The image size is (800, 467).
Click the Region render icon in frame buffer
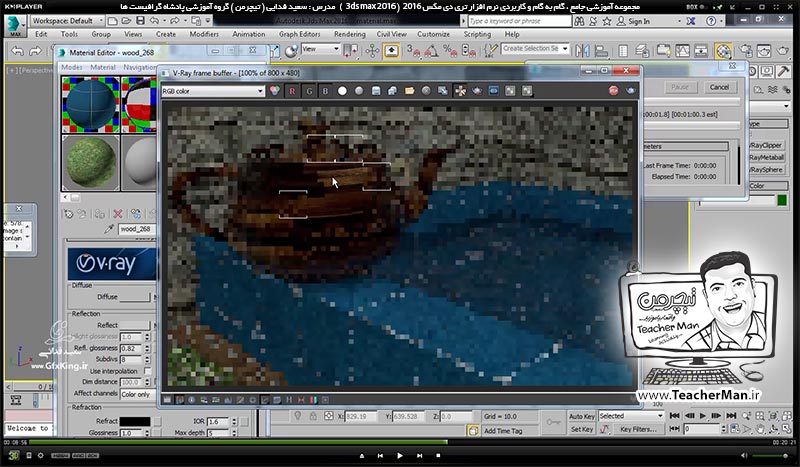(477, 91)
